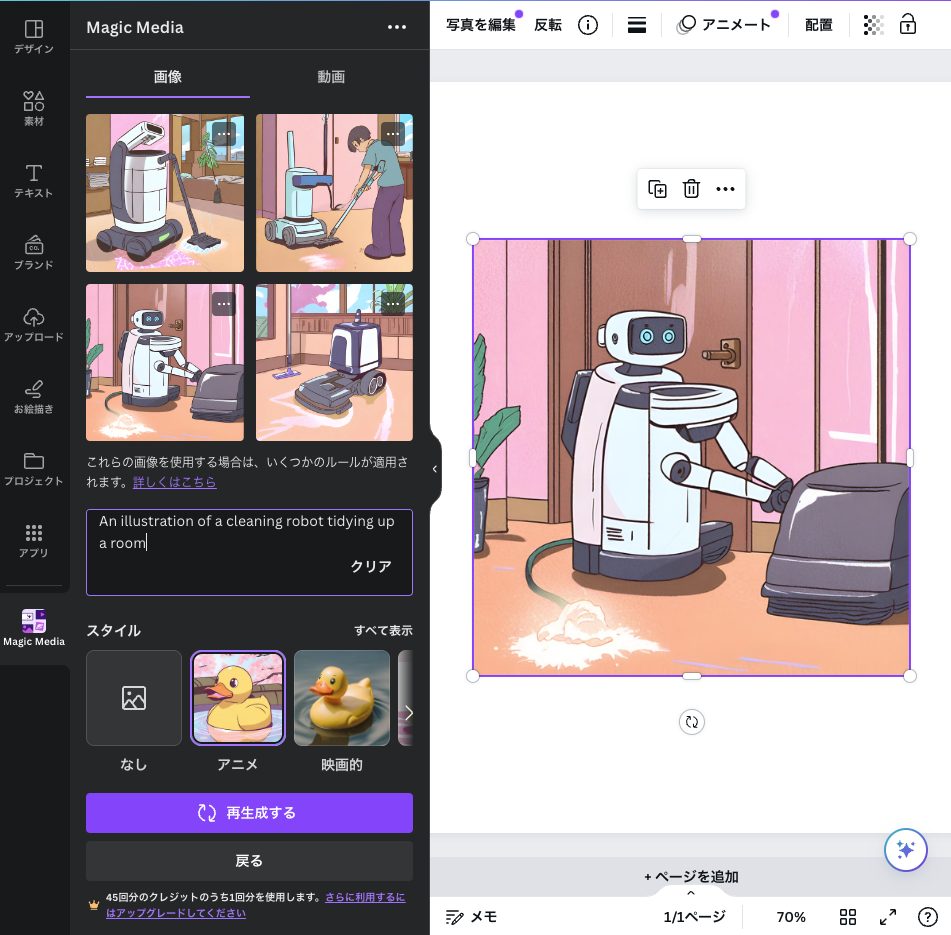Open the Magic Media options menu
Image resolution: width=951 pixels, height=935 pixels.
pos(397,27)
